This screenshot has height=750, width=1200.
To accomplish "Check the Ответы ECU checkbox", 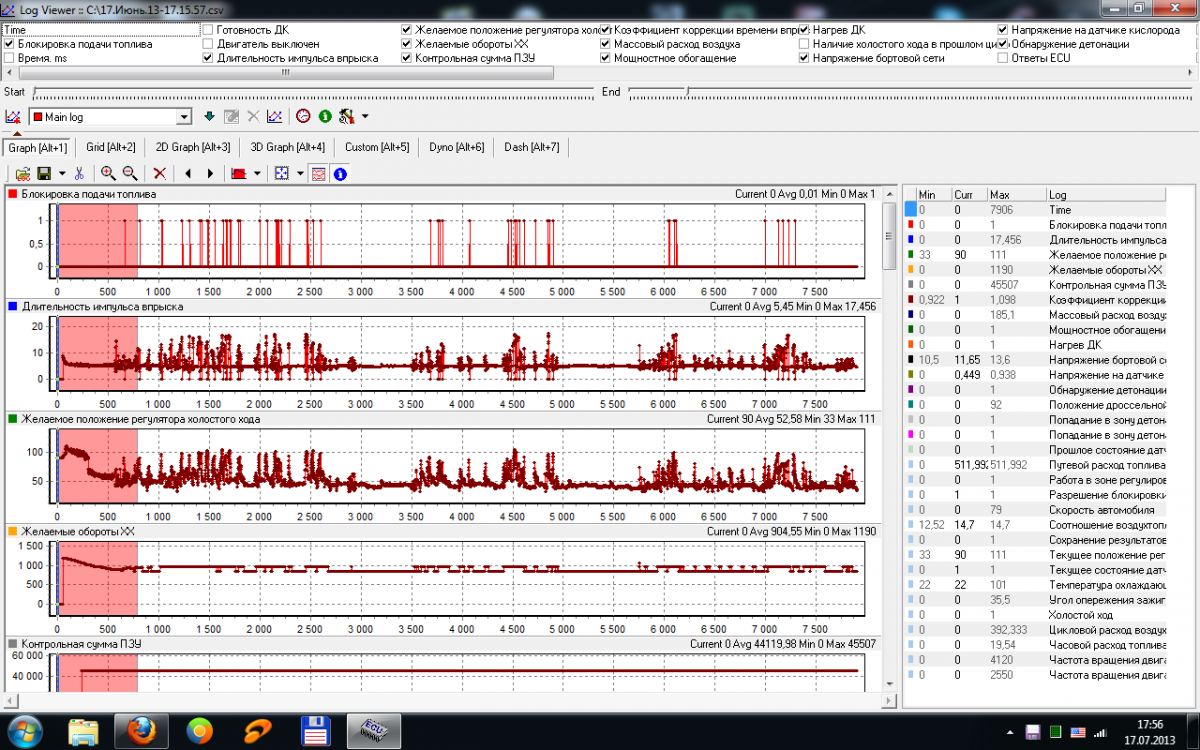I will coord(1003,58).
